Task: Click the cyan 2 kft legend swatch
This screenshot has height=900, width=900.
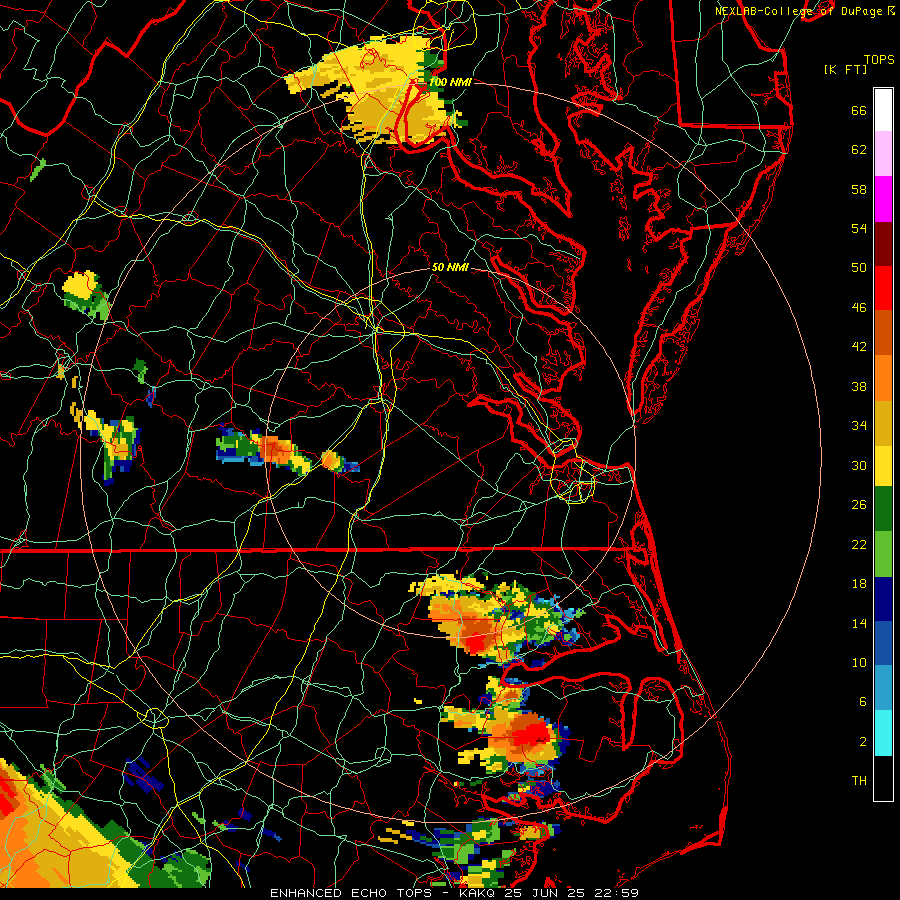Action: (x=883, y=732)
